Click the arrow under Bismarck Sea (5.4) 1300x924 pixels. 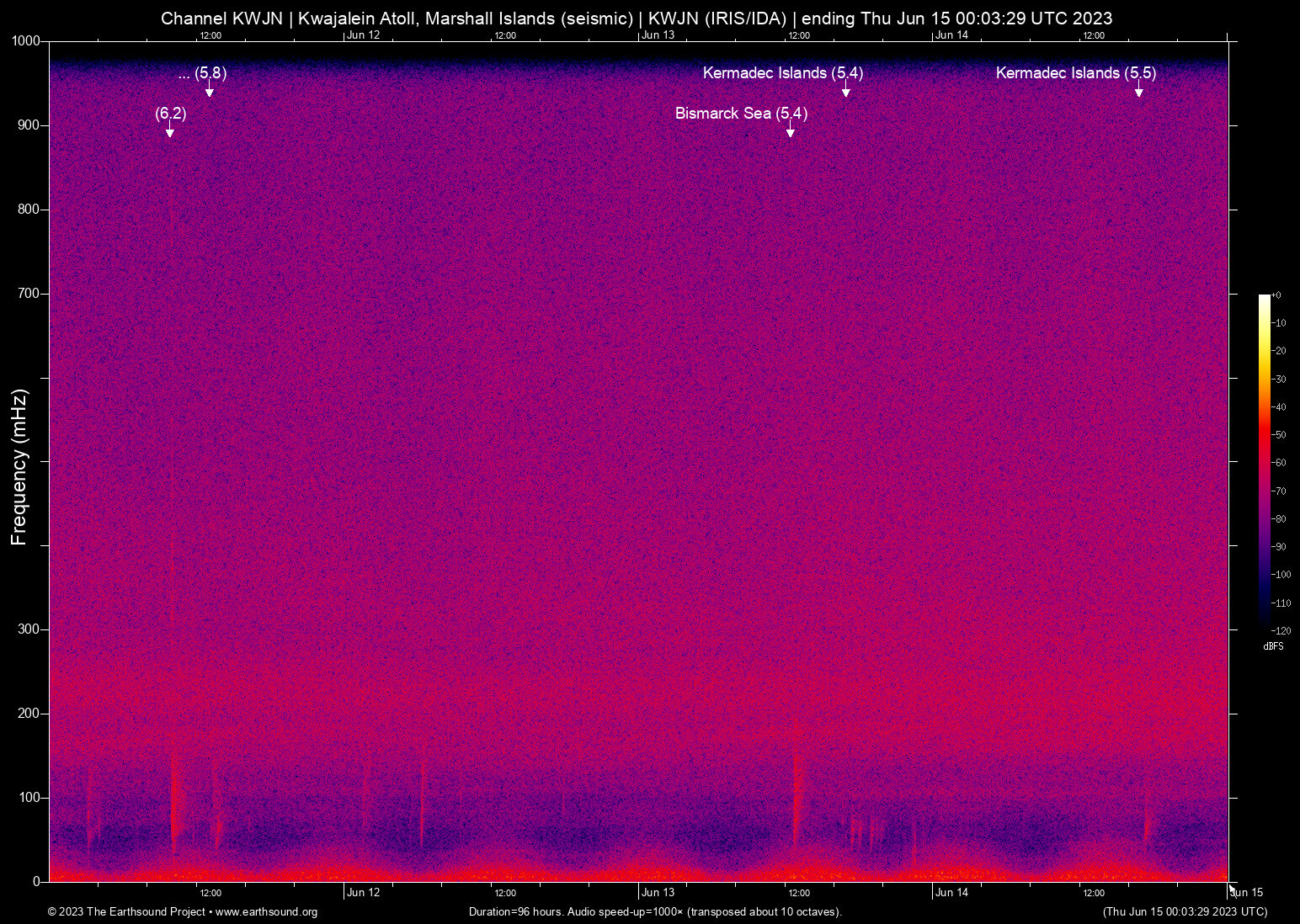791,132
